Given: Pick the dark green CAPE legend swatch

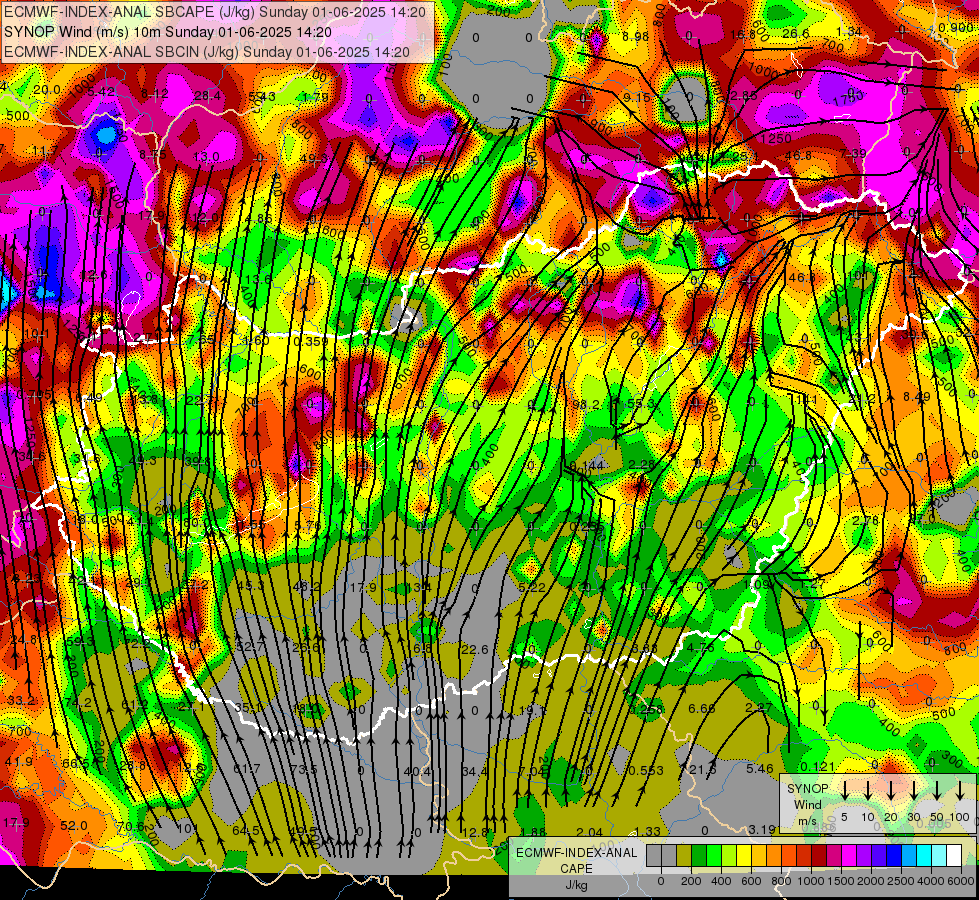Looking at the screenshot, I should [x=699, y=856].
